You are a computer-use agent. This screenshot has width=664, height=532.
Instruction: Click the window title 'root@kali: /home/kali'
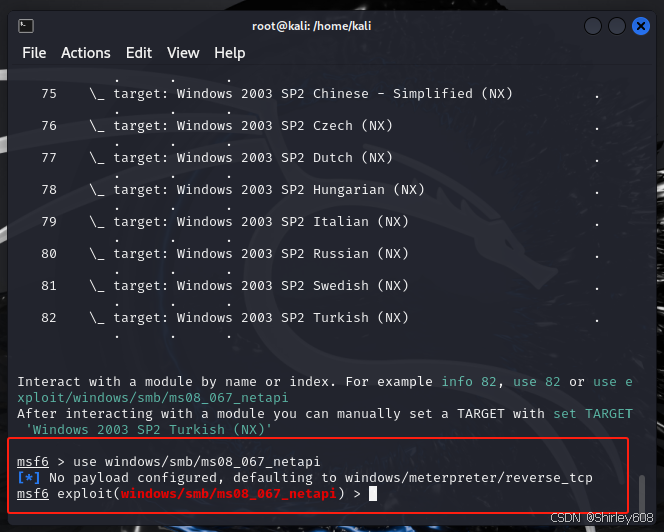[311, 26]
